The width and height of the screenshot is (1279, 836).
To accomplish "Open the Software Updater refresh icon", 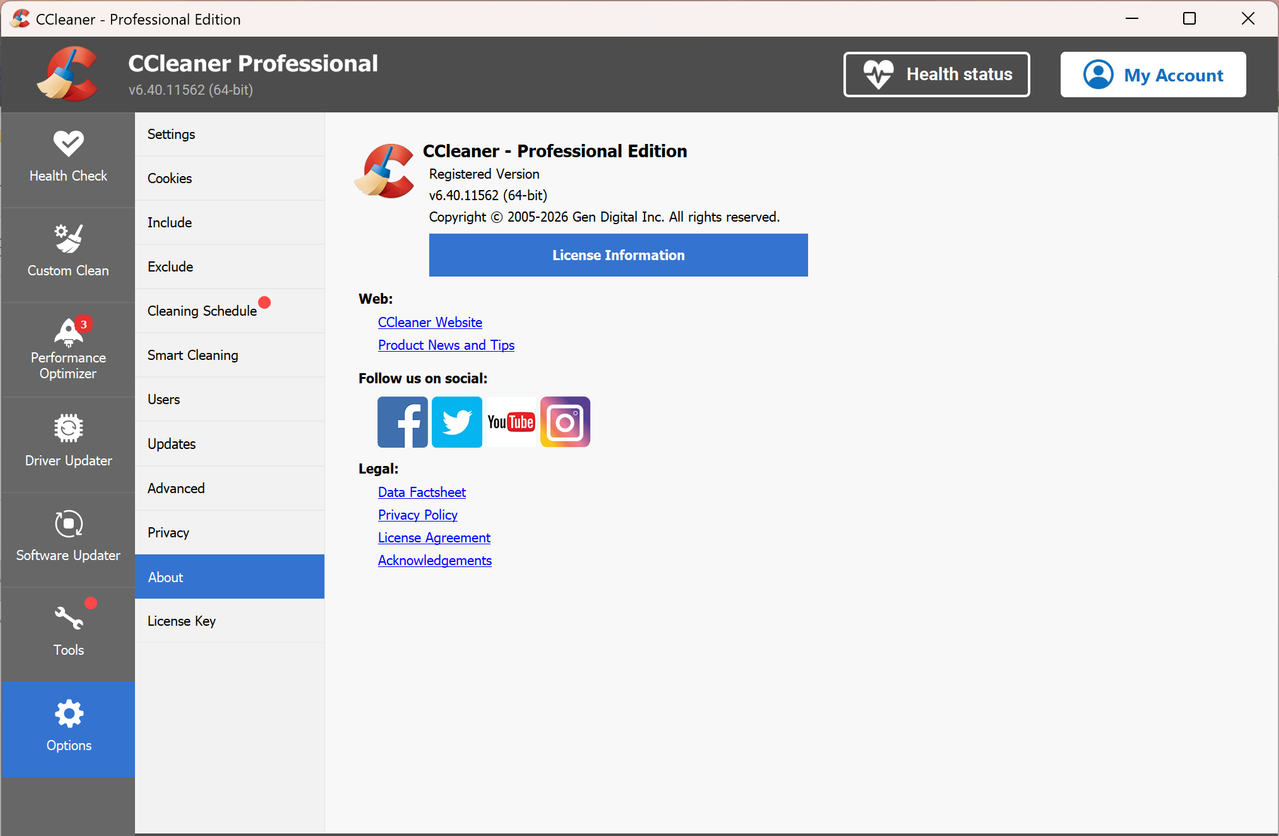I will (68, 523).
